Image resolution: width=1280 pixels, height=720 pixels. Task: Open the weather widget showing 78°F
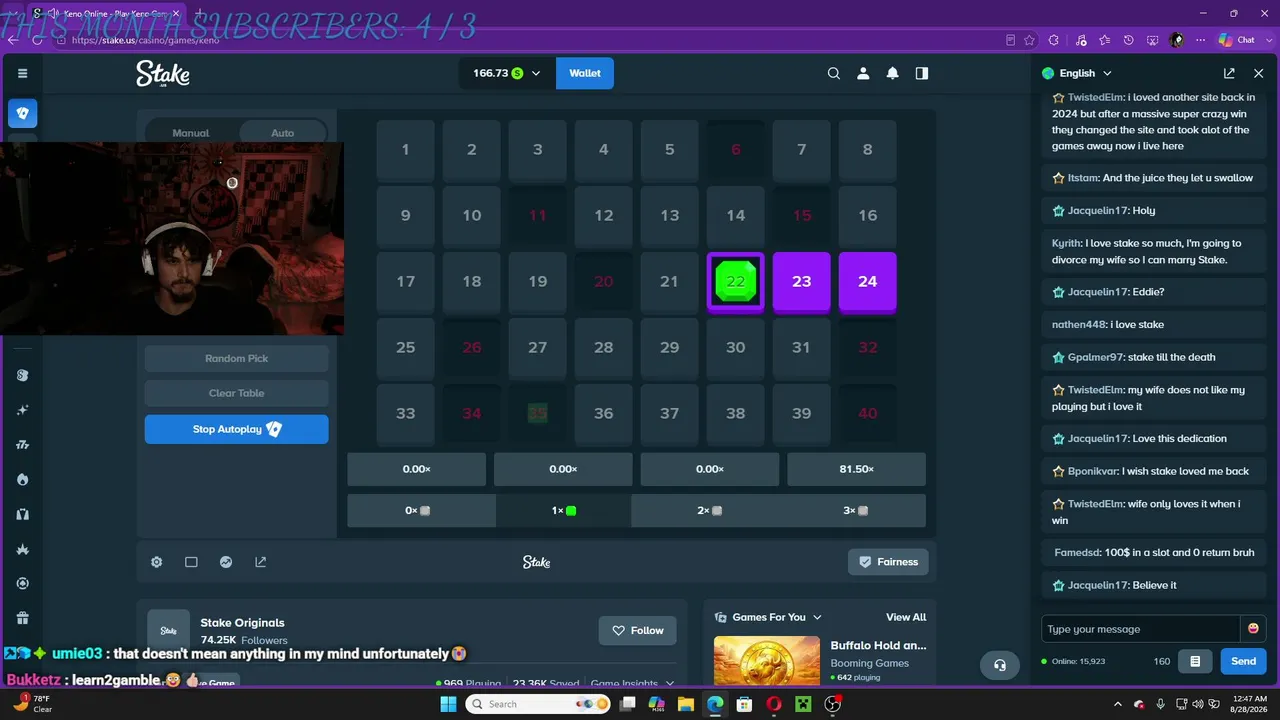(32, 704)
